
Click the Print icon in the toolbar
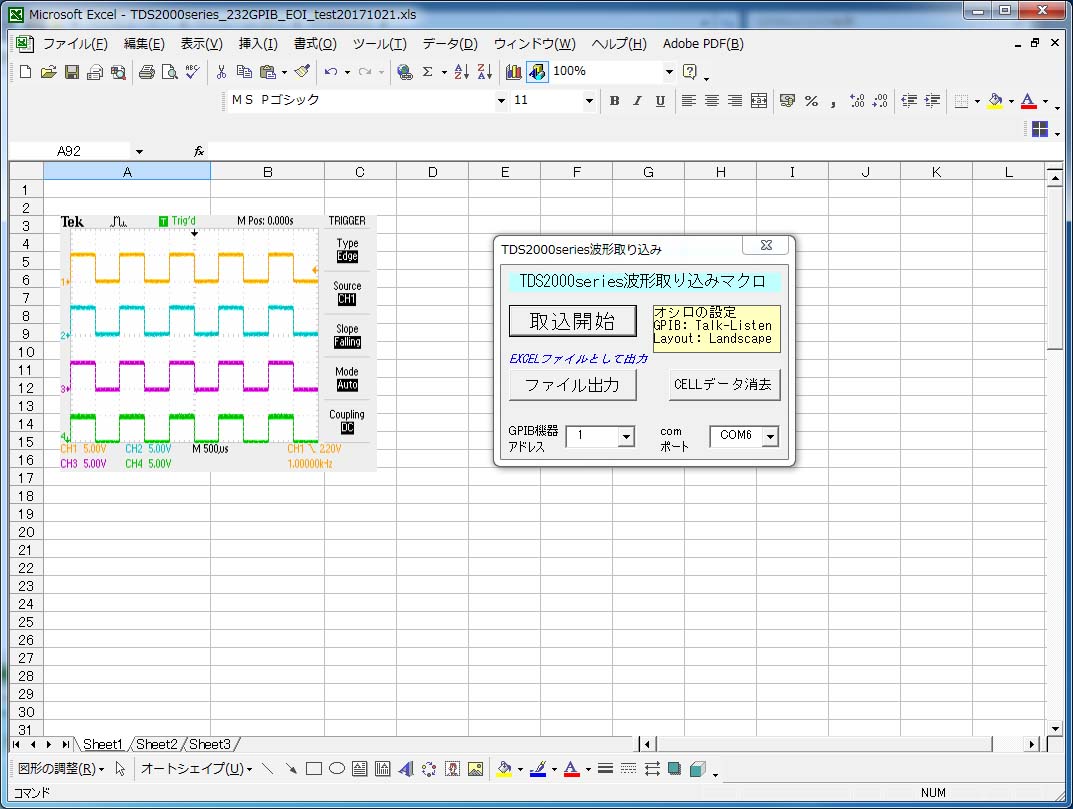[x=146, y=72]
